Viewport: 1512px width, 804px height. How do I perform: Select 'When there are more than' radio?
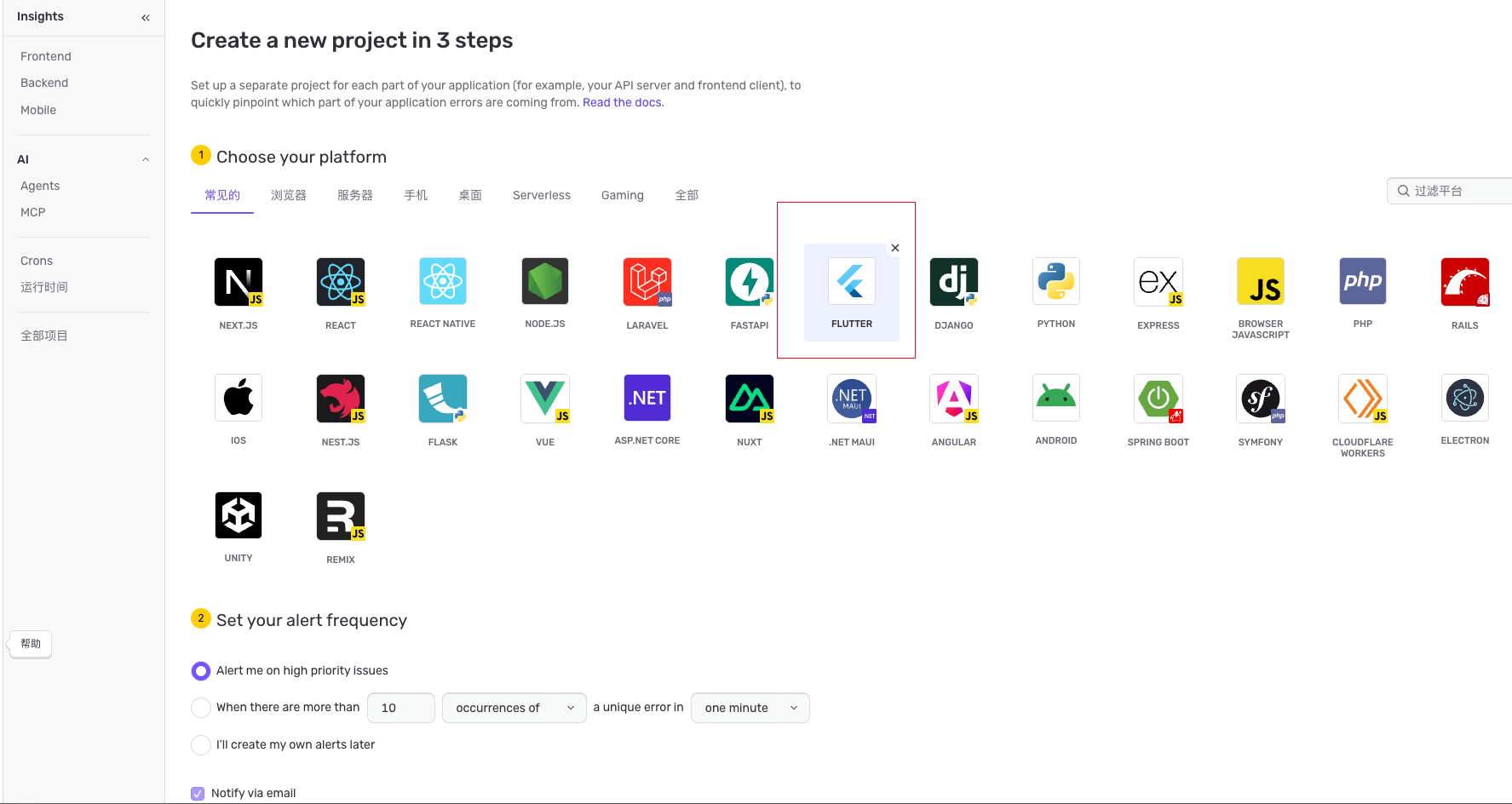tap(201, 708)
